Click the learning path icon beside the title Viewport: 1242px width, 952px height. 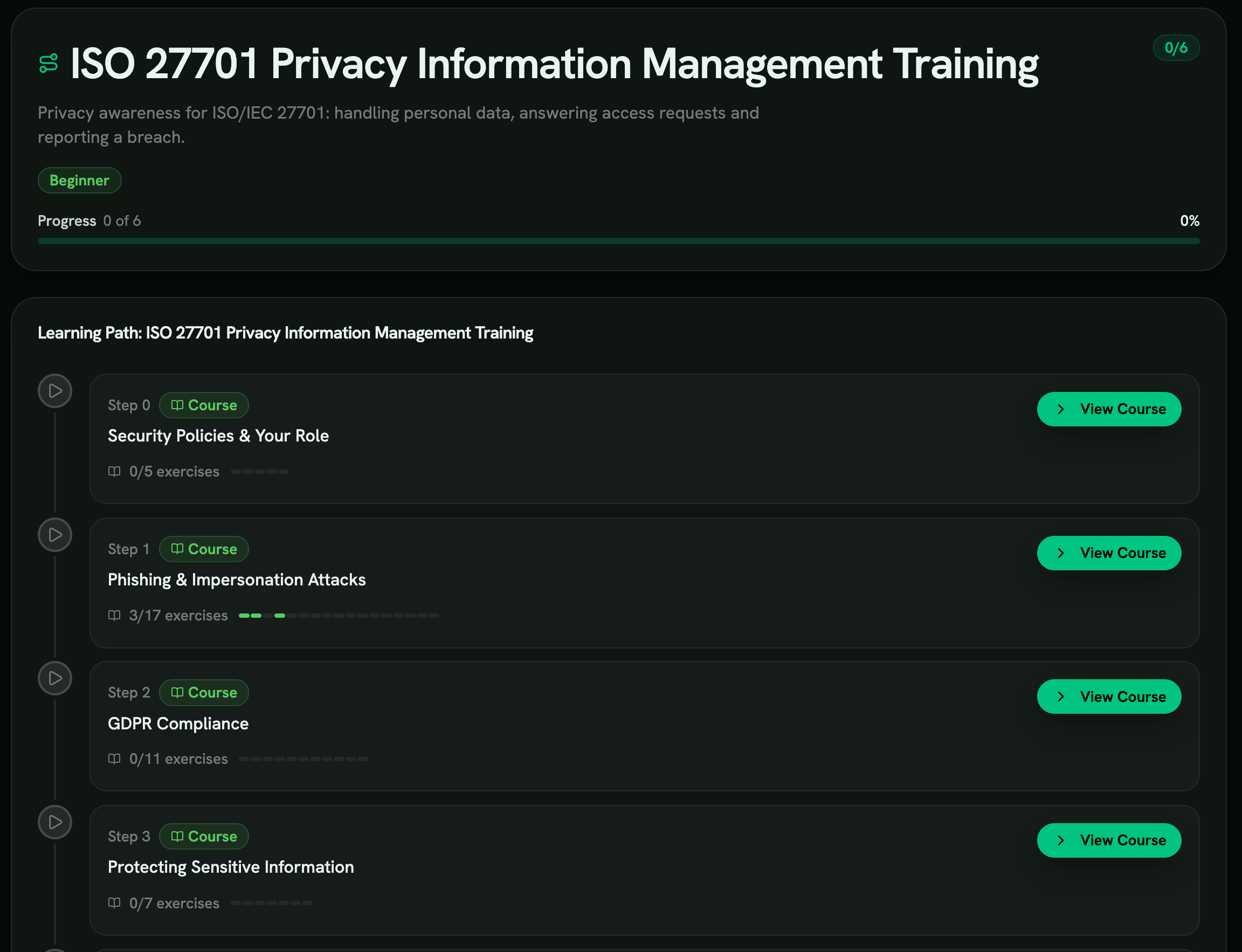pos(48,63)
